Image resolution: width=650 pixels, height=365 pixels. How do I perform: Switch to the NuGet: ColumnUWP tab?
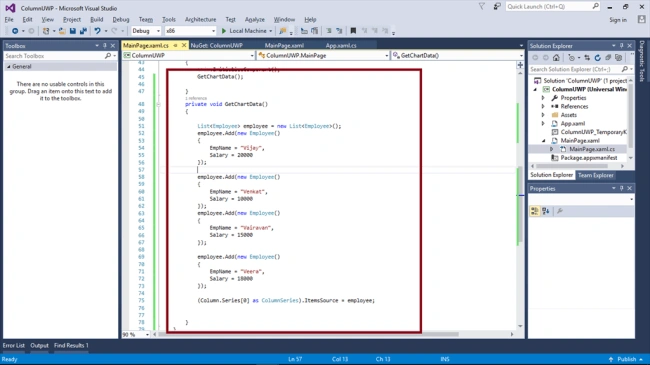tap(216, 45)
